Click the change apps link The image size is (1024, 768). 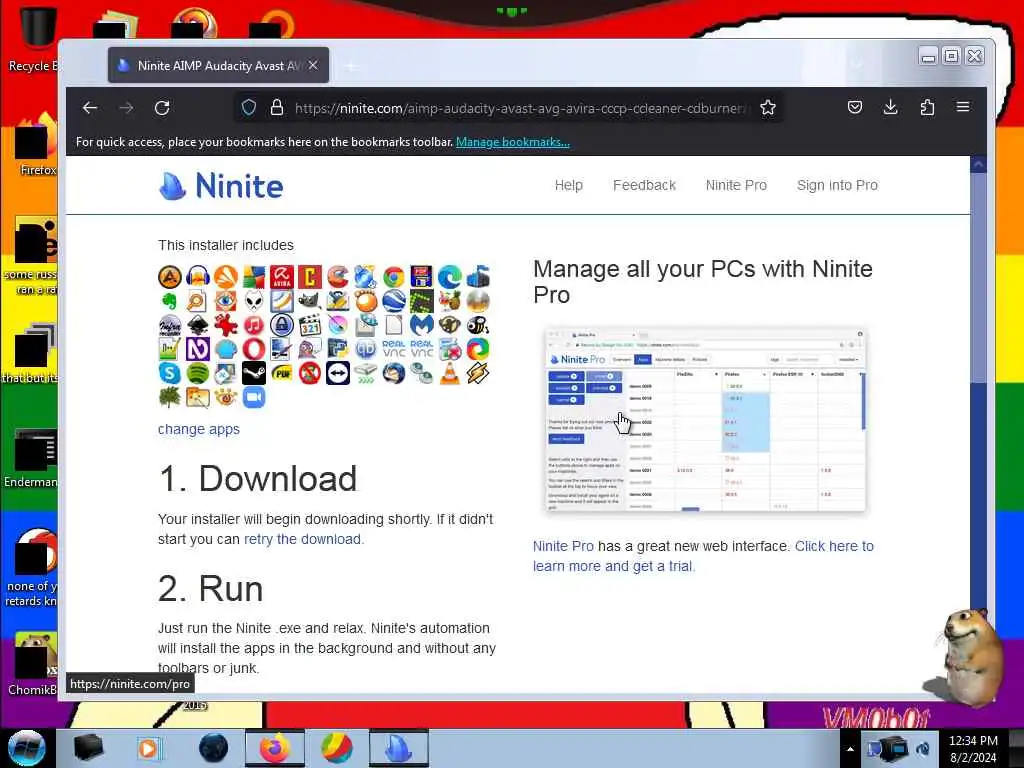click(x=199, y=429)
